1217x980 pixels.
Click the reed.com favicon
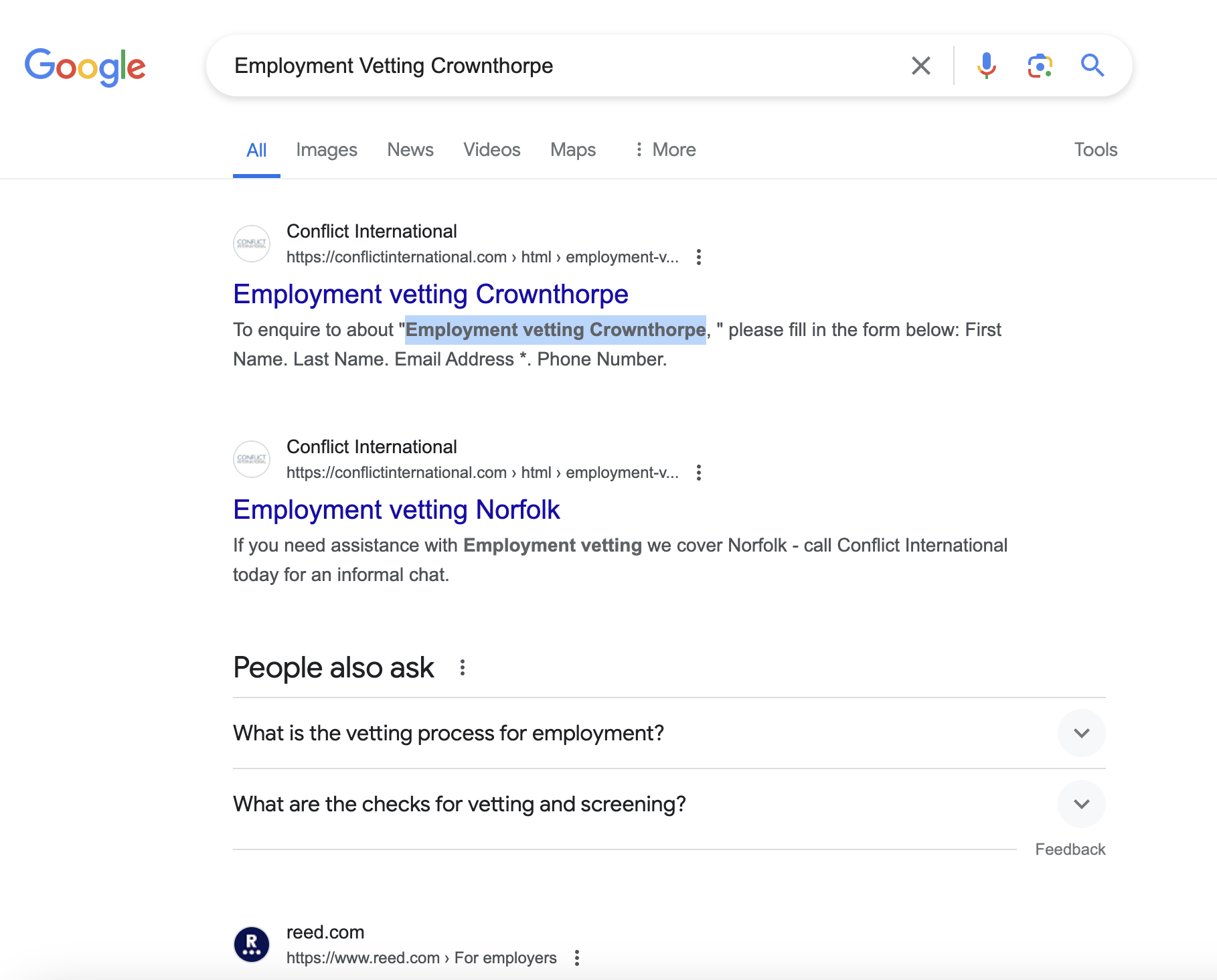pyautogui.click(x=252, y=945)
